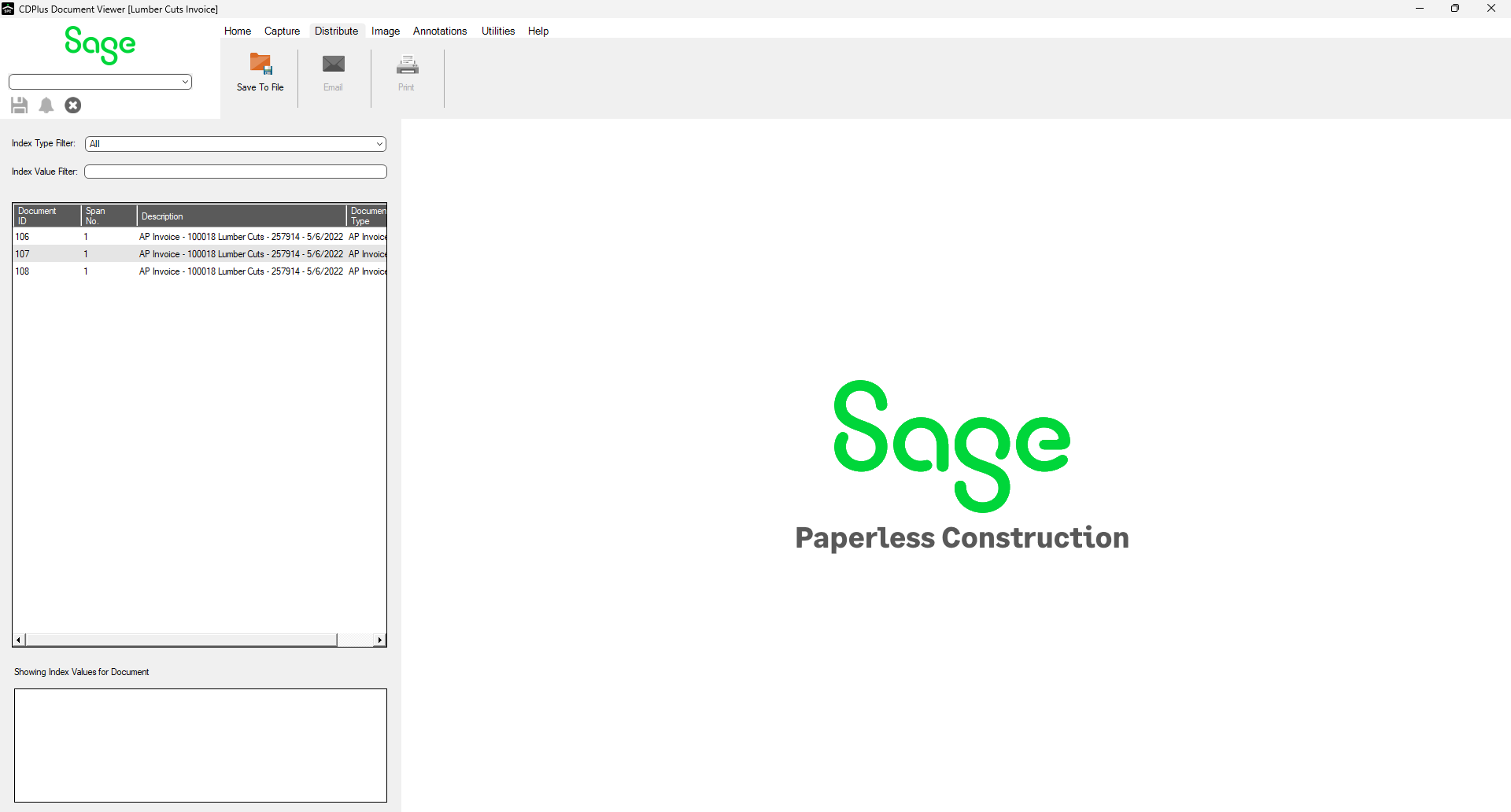Click AP Invoice type cell in row 108
Screen dimensions: 1511x812
point(368,271)
